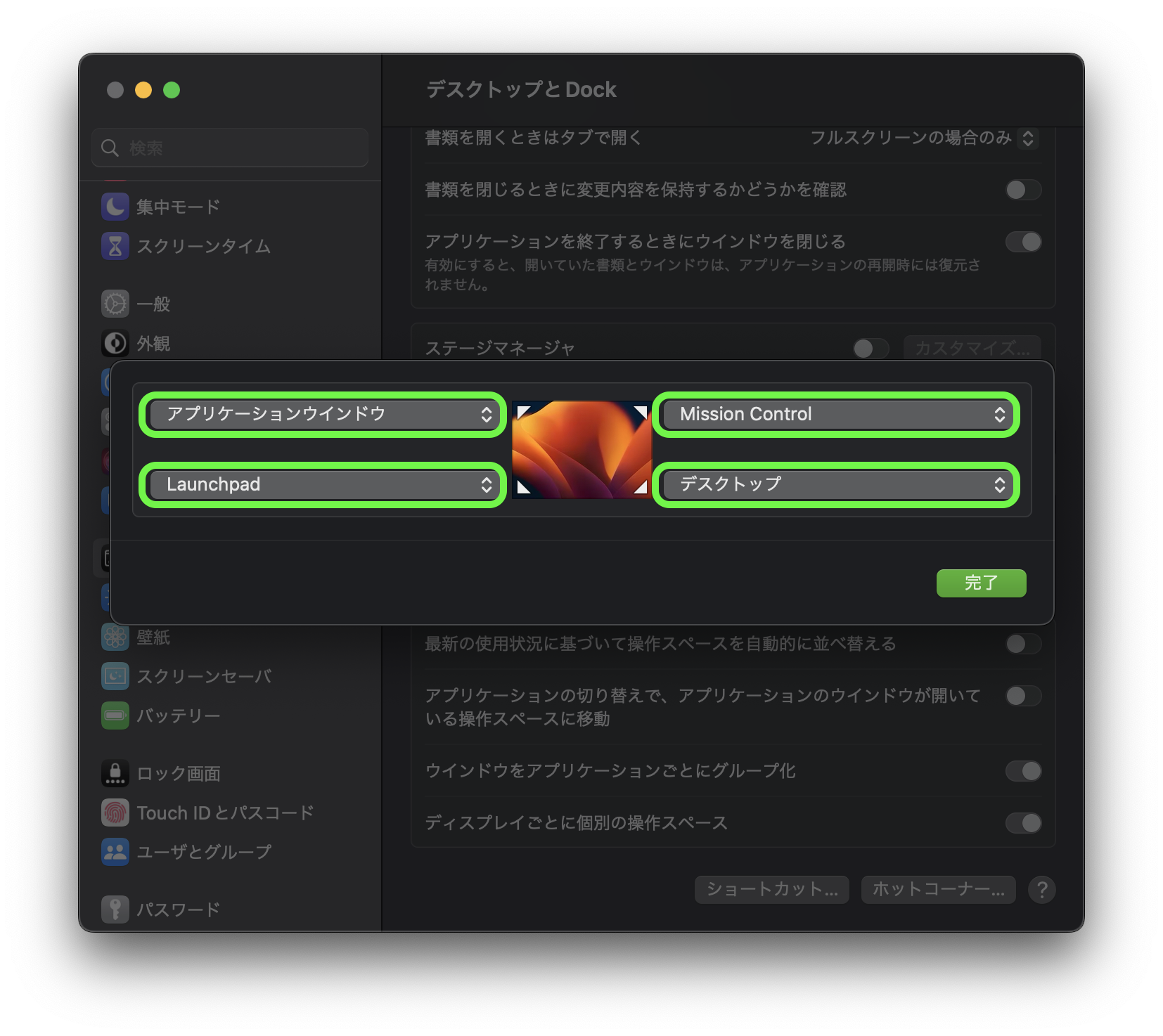
Task: Select the 外観 appearance icon
Action: (x=115, y=343)
